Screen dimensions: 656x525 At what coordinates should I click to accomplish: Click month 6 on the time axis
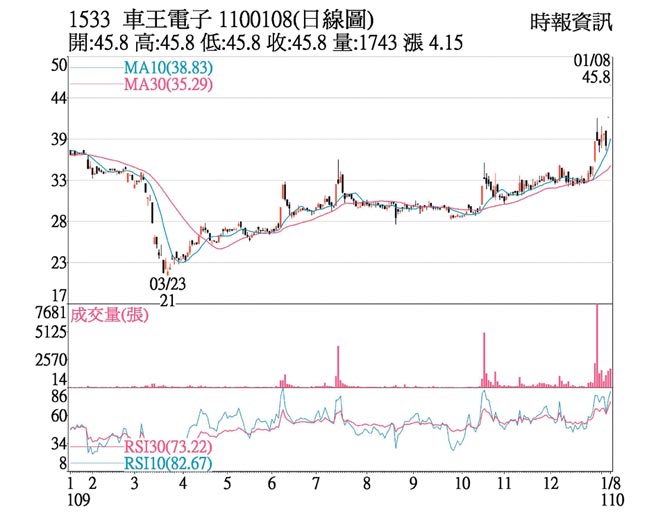[273, 482]
